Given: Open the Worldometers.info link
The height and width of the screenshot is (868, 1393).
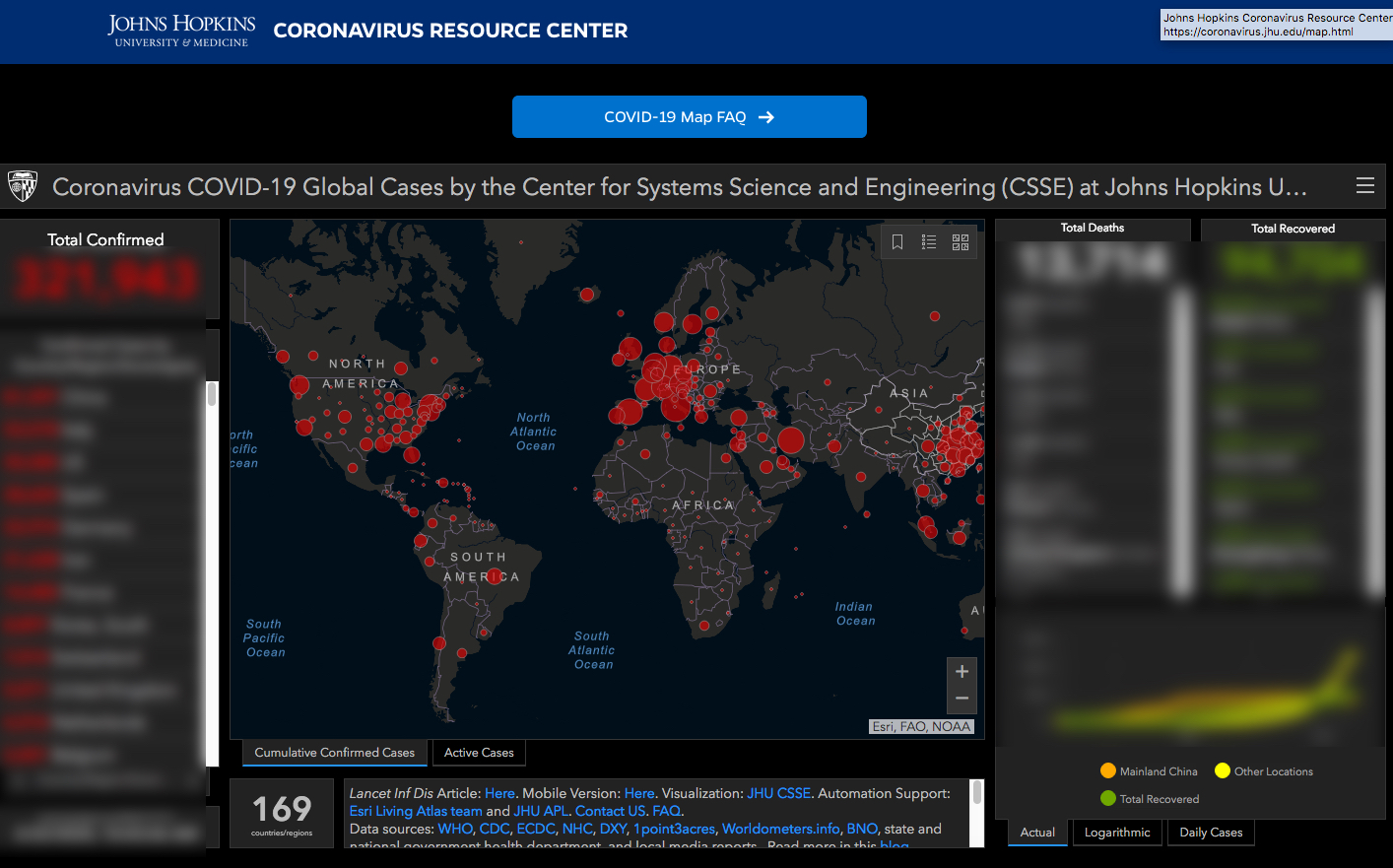Looking at the screenshot, I should 780,829.
